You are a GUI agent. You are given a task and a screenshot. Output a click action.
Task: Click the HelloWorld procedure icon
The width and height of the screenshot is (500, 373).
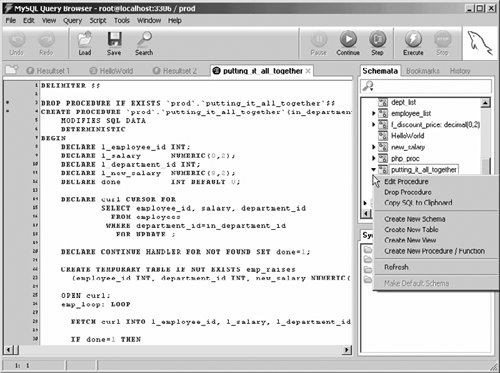tap(383, 136)
